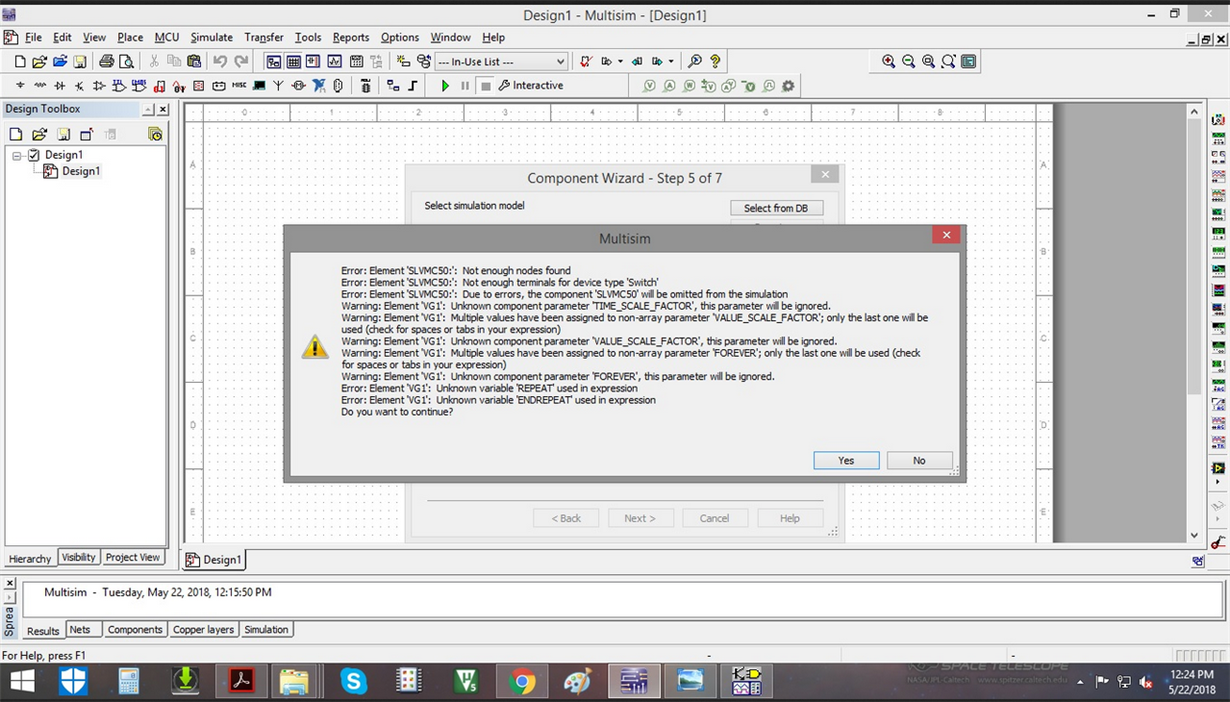Open the Tools menu
Viewport: 1230px width, 702px height.
(x=308, y=37)
